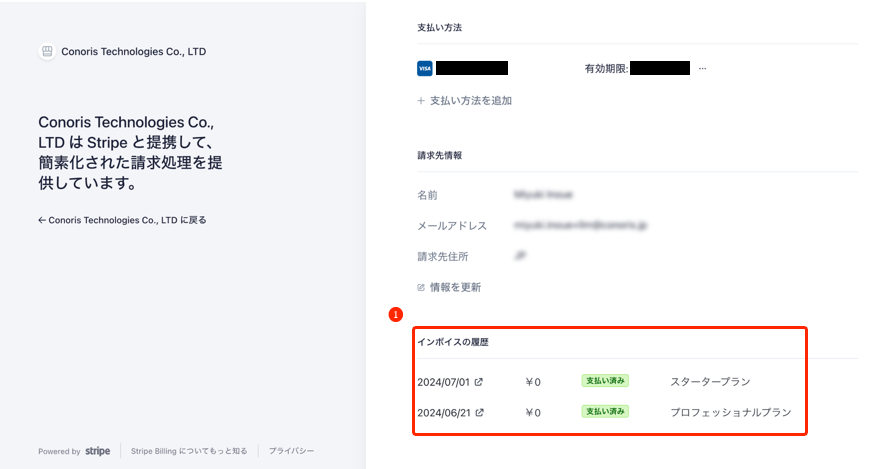Click the Visa card icon
This screenshot has height=469, width=872.
click(x=424, y=68)
